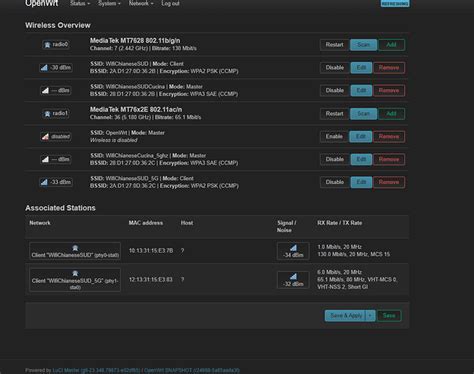Open the OpenWrt SNAPSHOT footer link
Image resolution: width=474 pixels, height=374 pixels.
[192, 370]
